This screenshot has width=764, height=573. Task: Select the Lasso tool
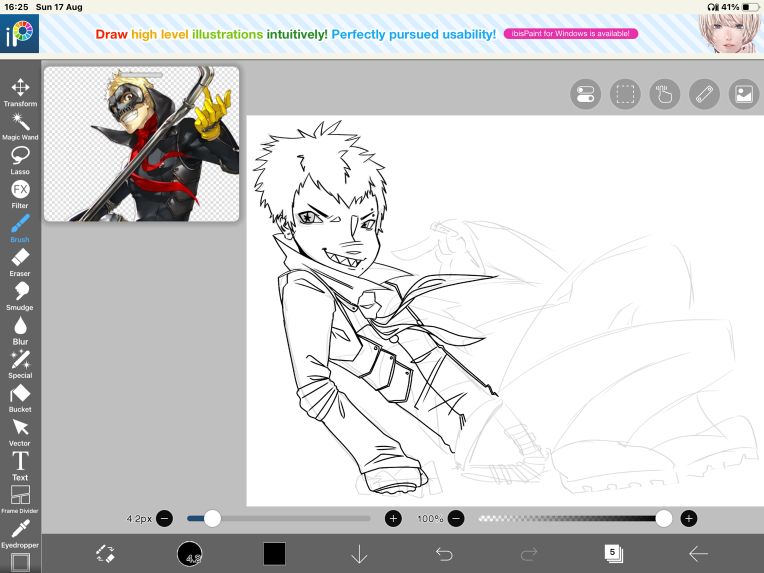[20, 161]
